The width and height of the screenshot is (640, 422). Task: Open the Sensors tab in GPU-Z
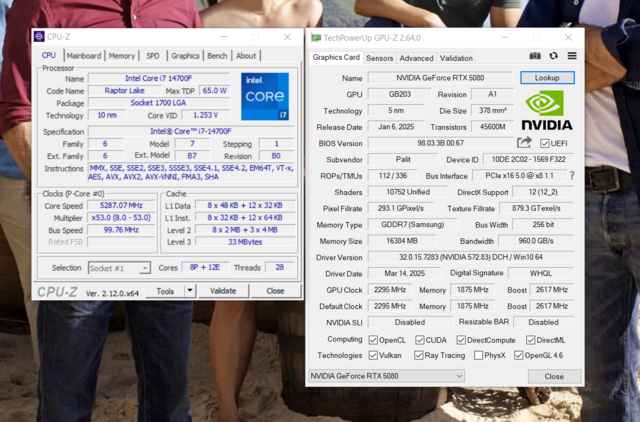[x=379, y=58]
